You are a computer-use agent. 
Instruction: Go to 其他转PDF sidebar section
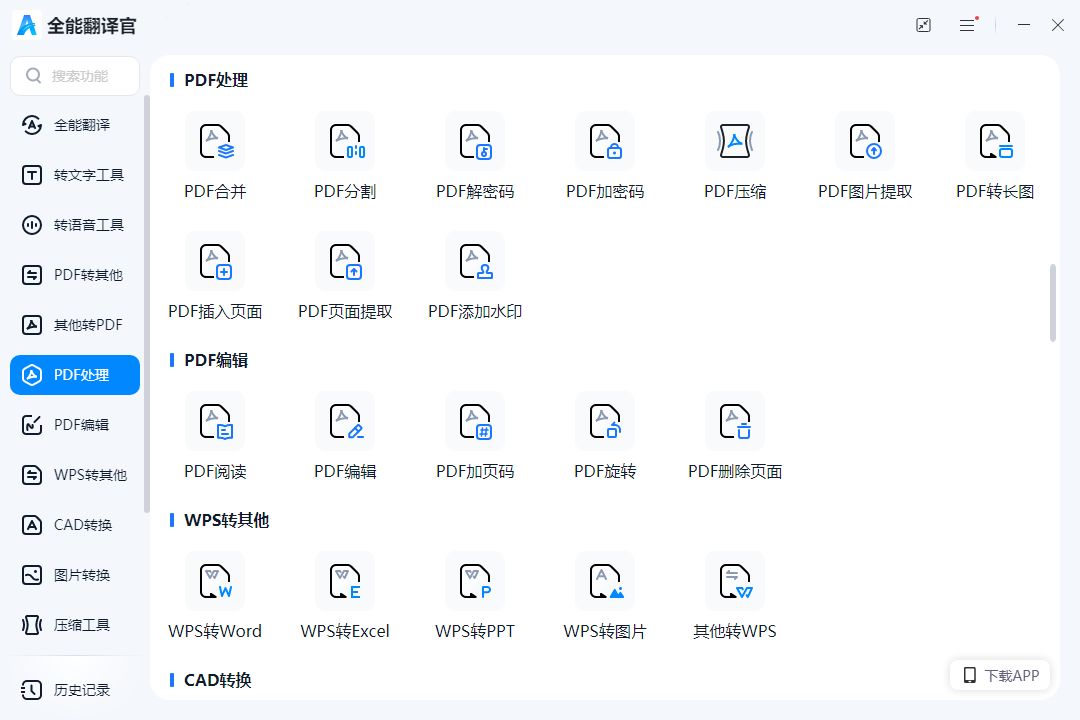(75, 325)
